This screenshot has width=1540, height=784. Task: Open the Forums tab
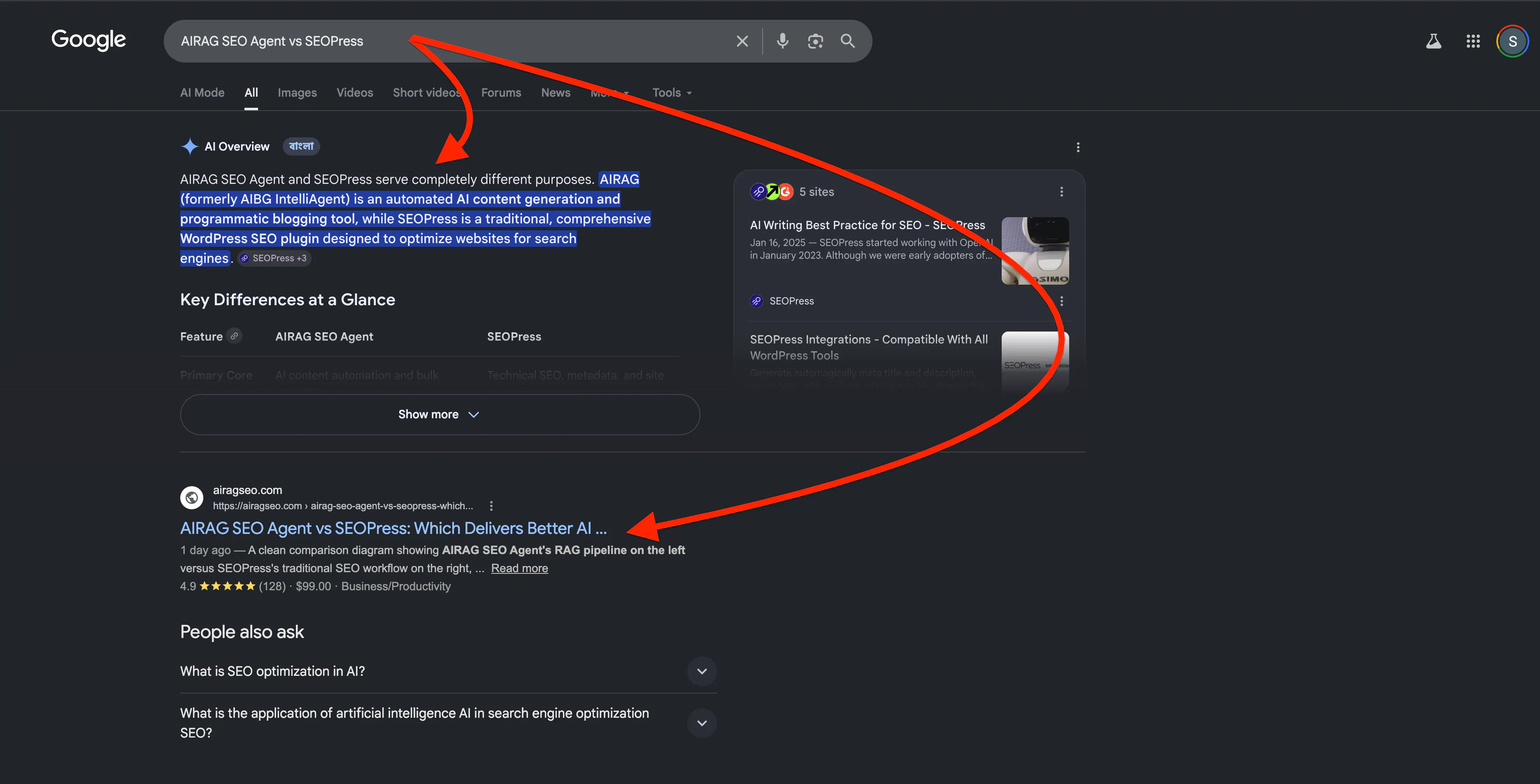pyautogui.click(x=501, y=93)
